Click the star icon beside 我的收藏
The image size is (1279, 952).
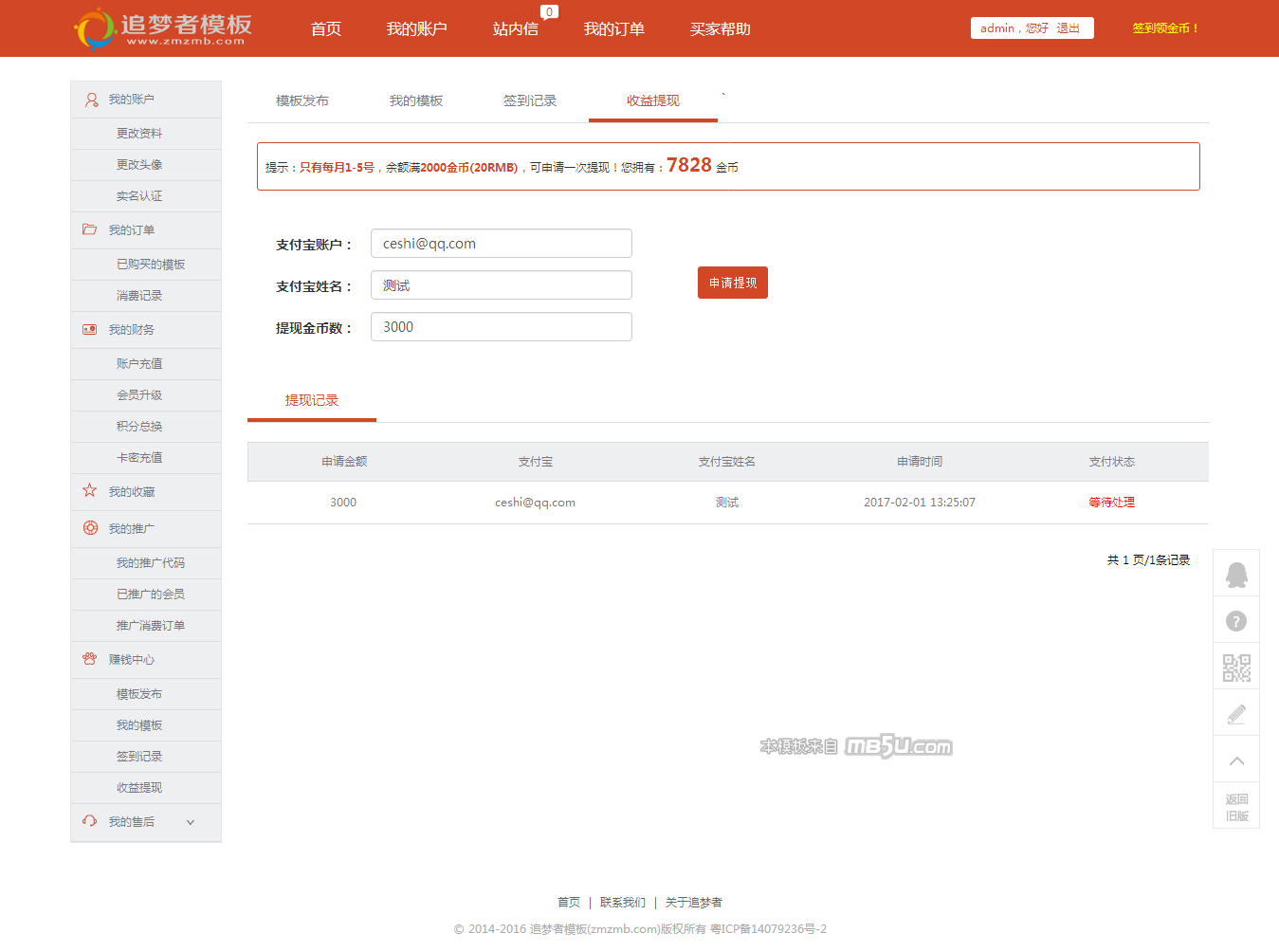point(89,490)
